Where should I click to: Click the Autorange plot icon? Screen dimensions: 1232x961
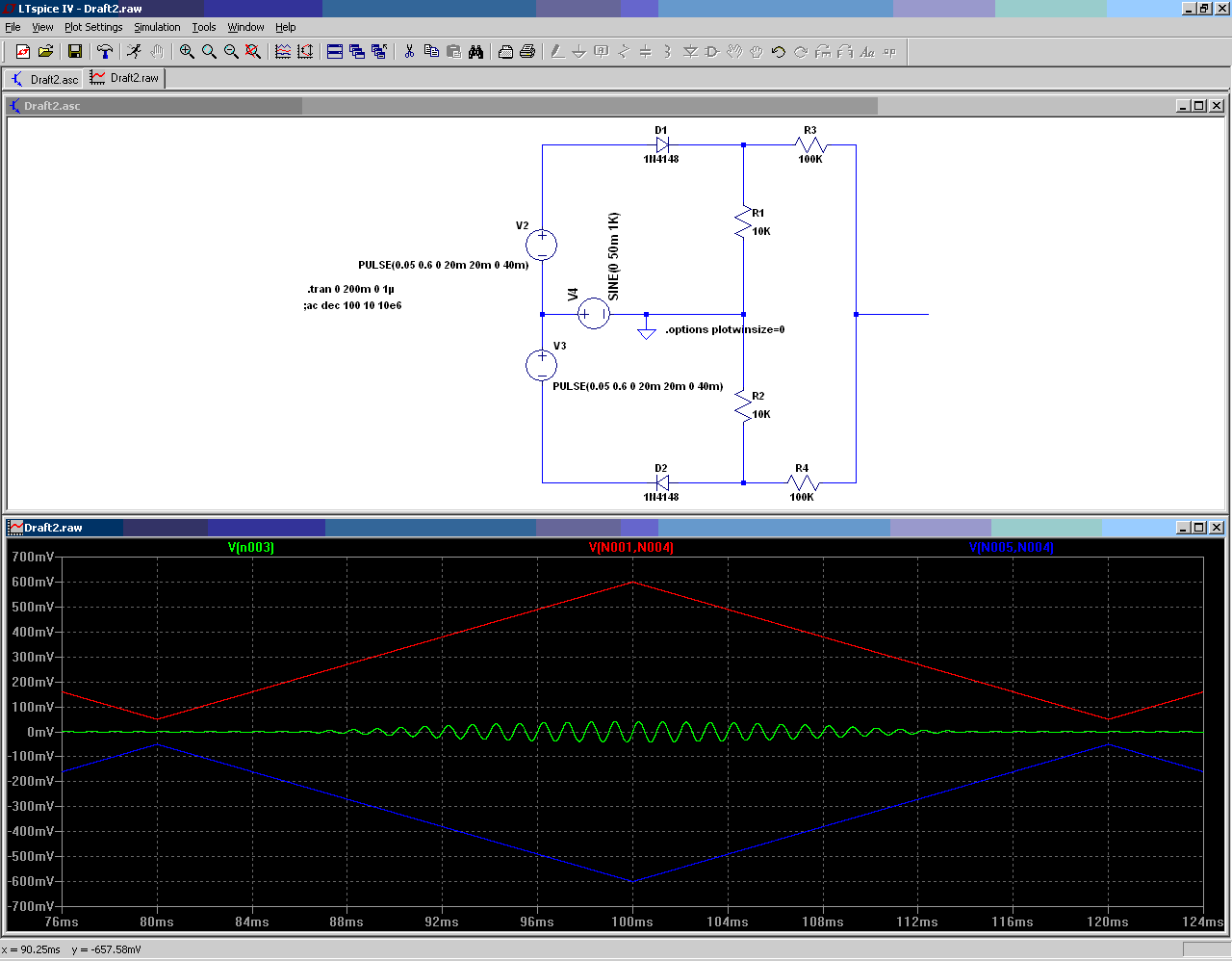click(305, 52)
